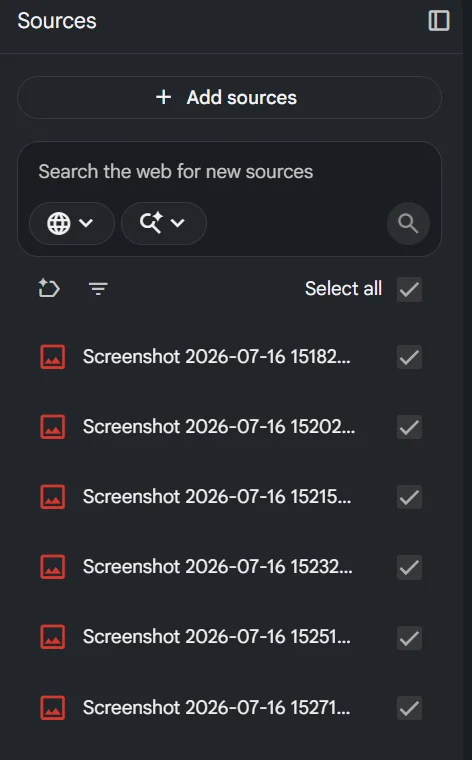Screen dimensions: 472x760
Task: Click the sparkle label auto-categorize icon
Action: [x=49, y=288]
